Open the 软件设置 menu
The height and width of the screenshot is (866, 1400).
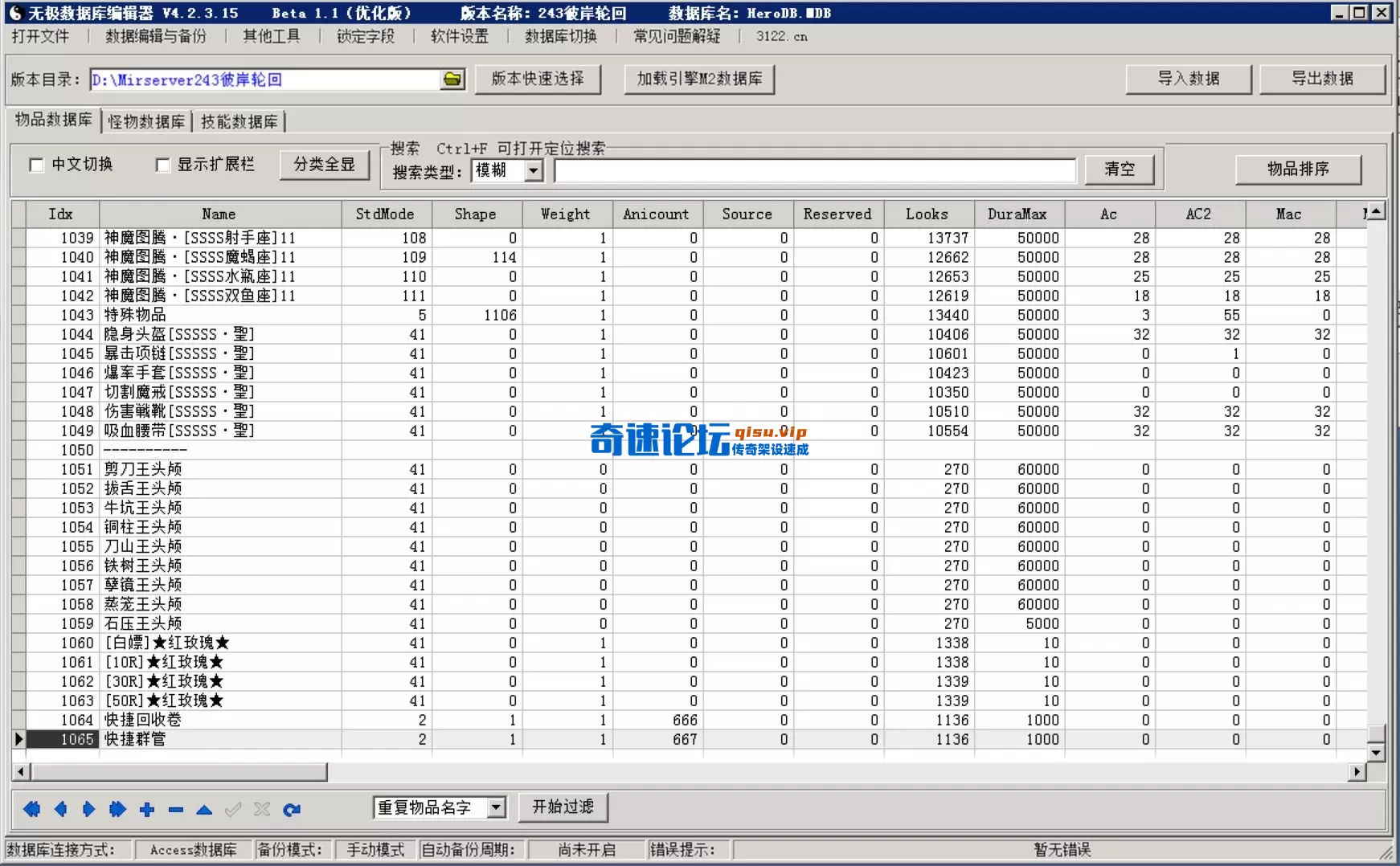point(460,36)
